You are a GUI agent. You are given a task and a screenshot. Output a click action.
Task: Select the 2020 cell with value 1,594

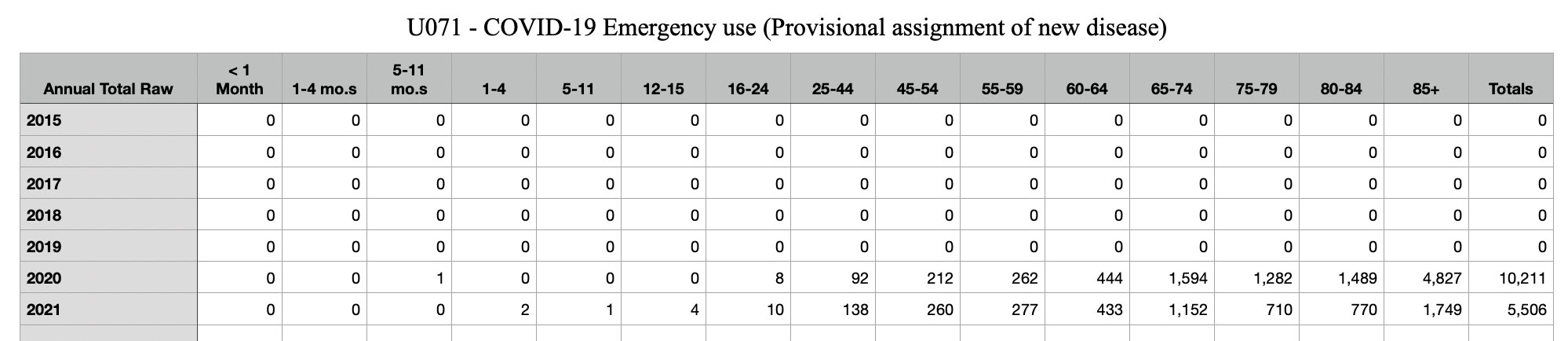(x=1172, y=277)
